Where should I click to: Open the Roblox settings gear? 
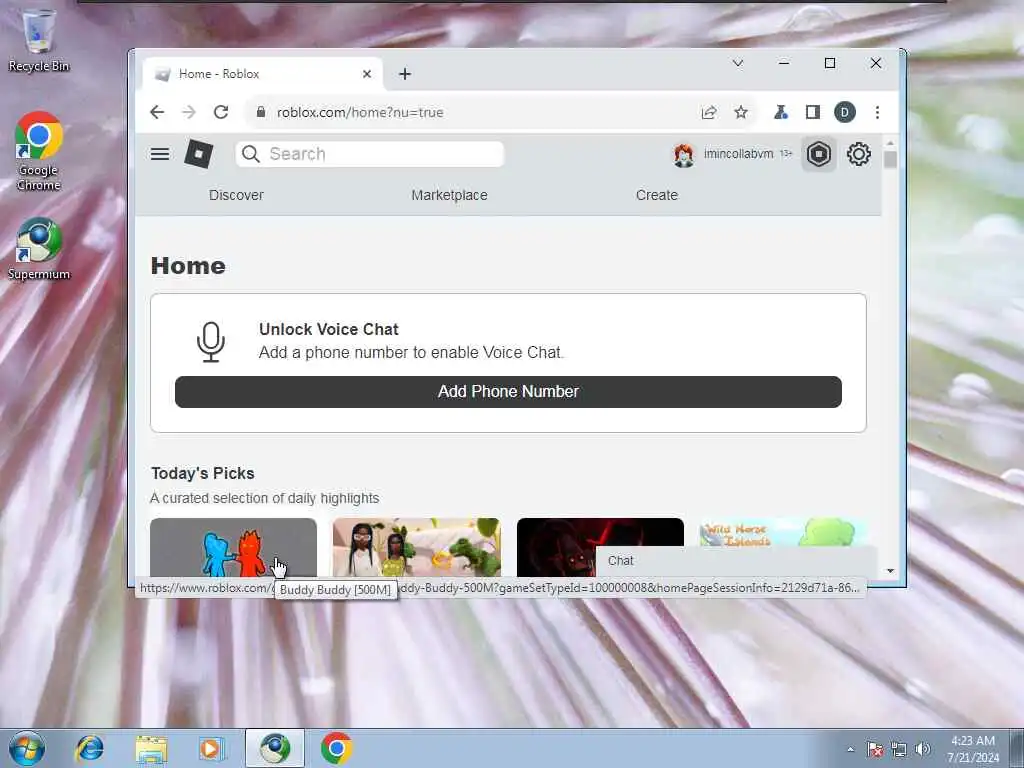point(859,154)
